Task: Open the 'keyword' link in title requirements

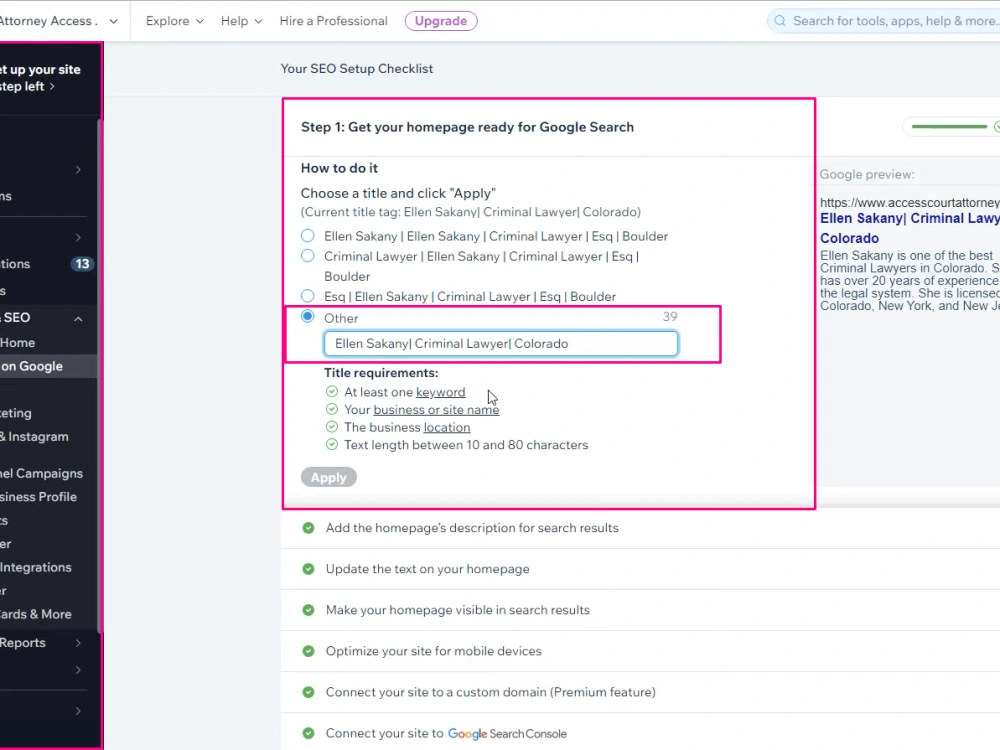Action: [441, 392]
